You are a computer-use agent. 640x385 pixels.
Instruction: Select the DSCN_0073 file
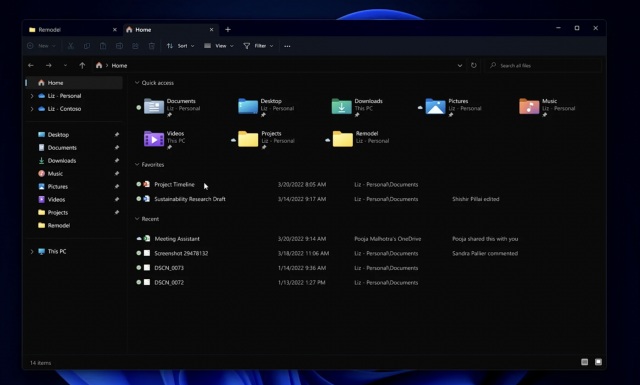coord(169,268)
